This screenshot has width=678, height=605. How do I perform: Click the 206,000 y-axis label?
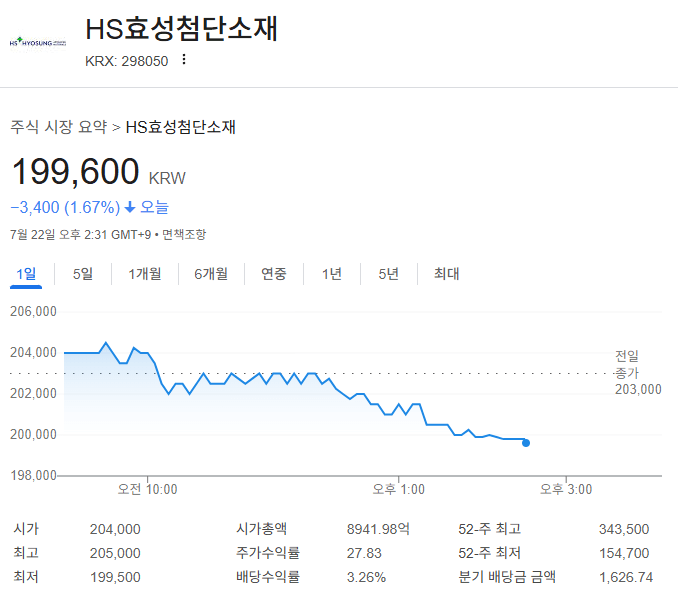[x=33, y=311]
